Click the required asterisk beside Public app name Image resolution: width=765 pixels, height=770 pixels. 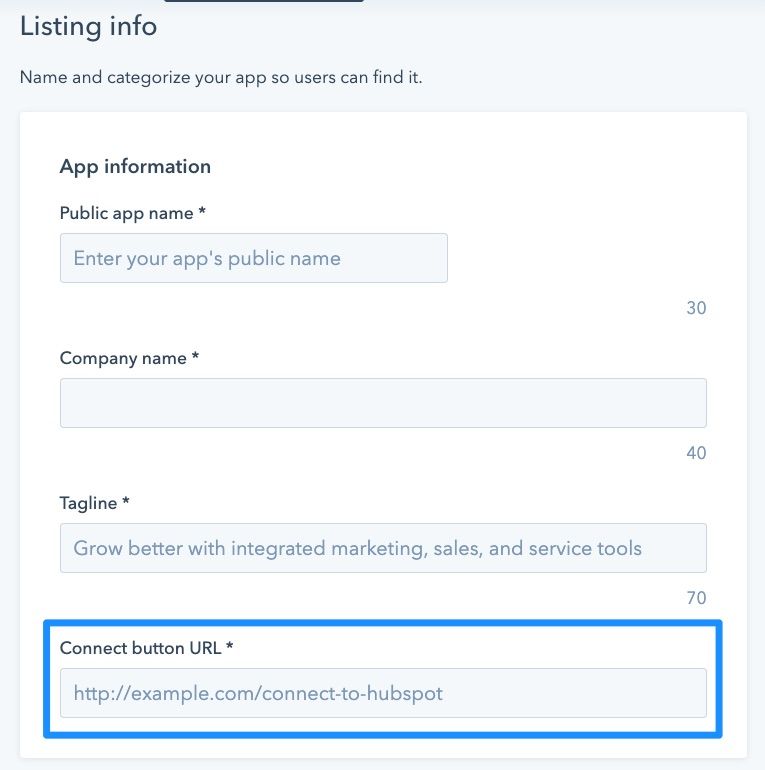coord(202,211)
